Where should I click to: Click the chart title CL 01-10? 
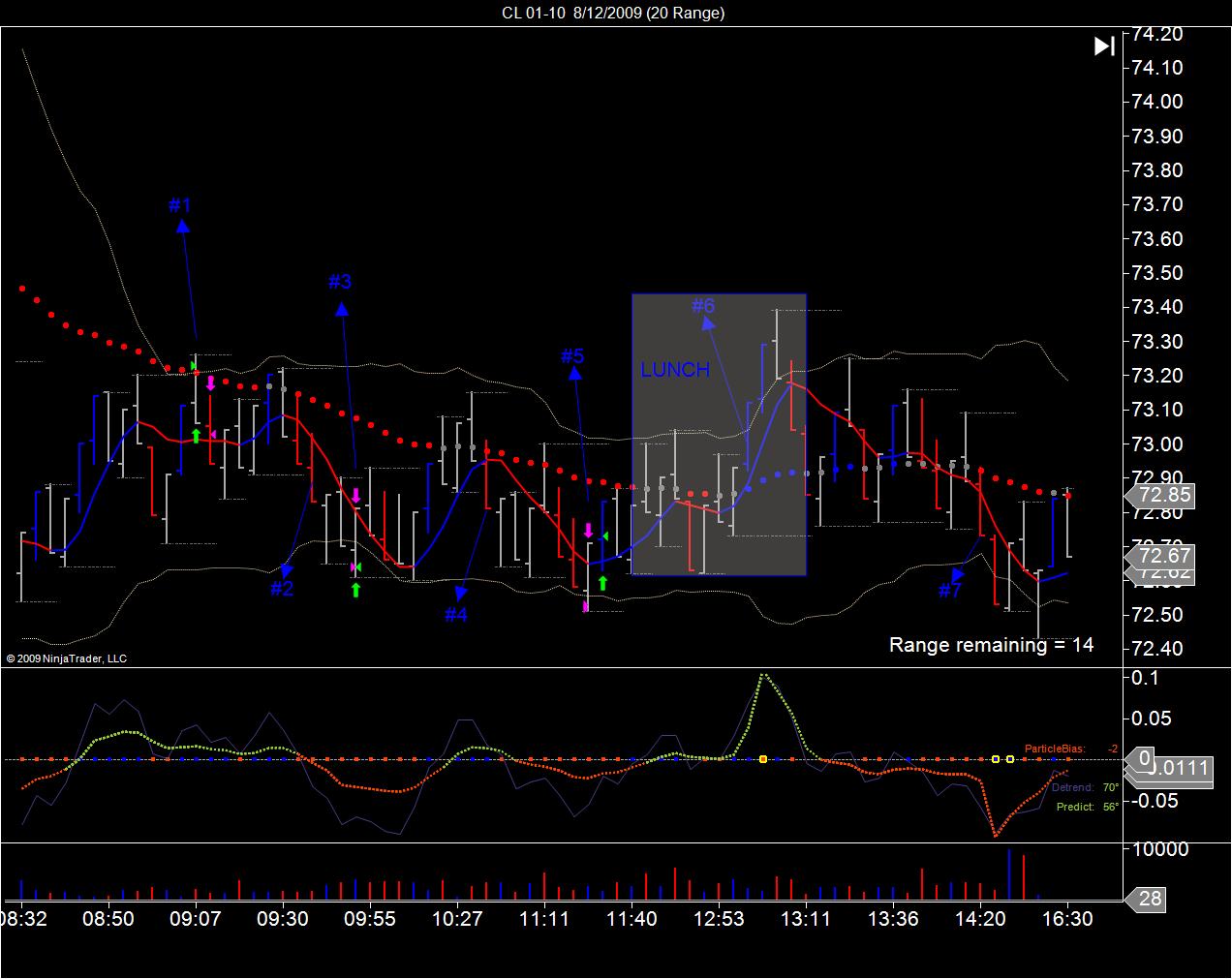tap(534, 13)
